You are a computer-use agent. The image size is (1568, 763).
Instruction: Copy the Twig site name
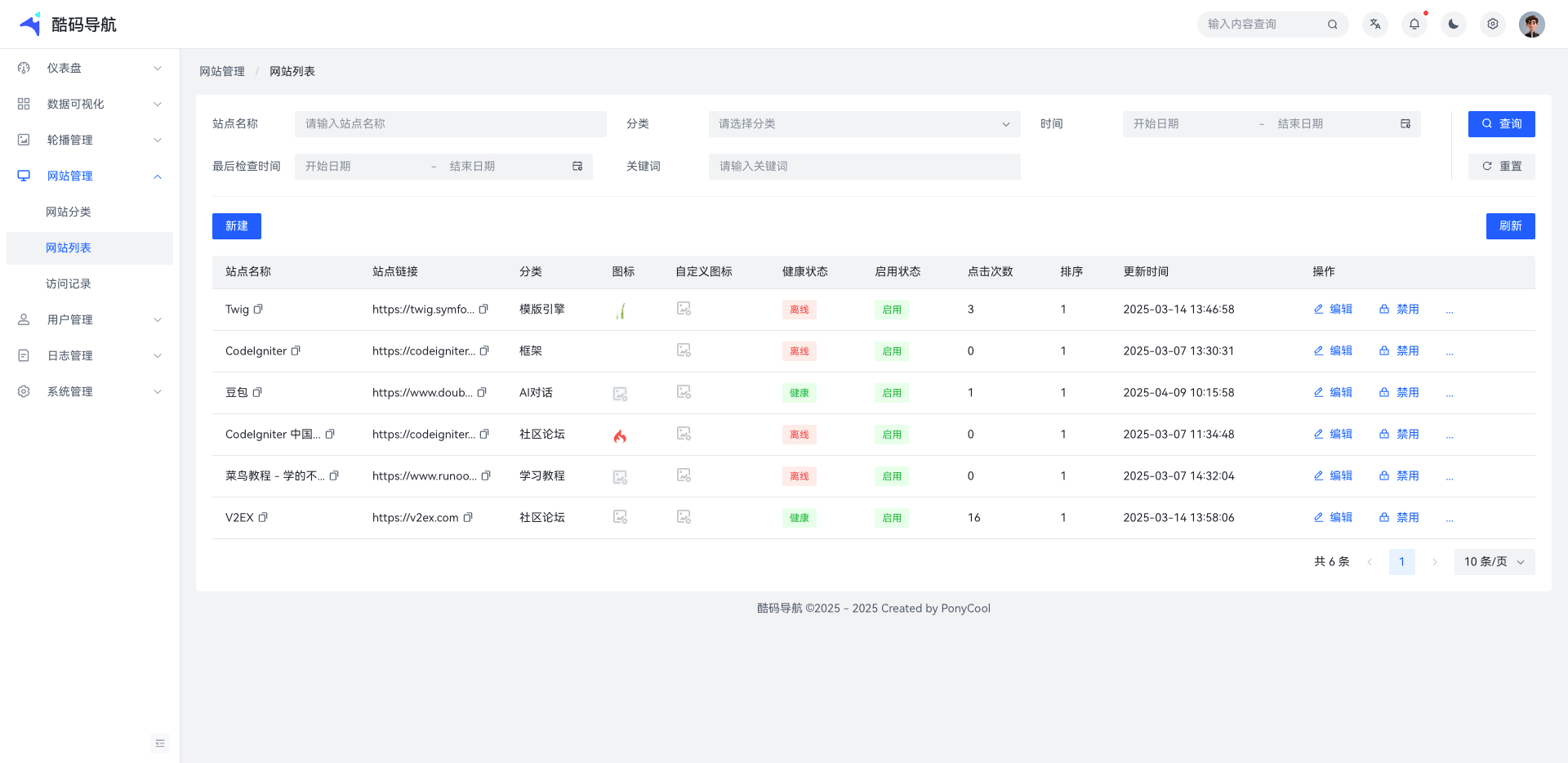coord(258,310)
